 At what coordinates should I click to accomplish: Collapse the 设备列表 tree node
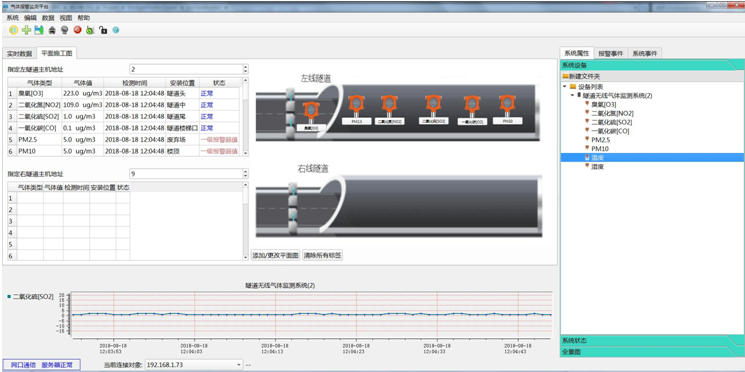pyautogui.click(x=564, y=86)
